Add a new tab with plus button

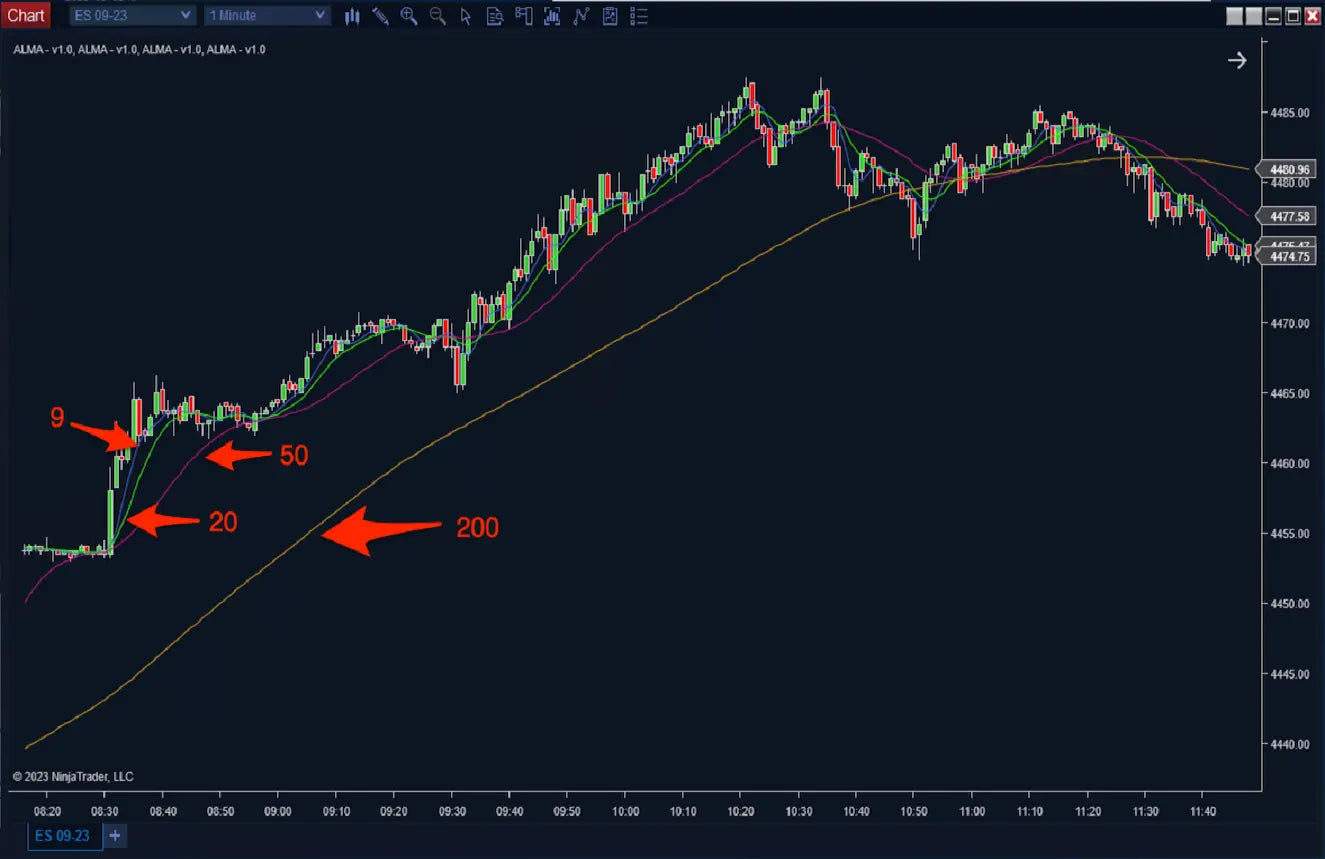[115, 835]
